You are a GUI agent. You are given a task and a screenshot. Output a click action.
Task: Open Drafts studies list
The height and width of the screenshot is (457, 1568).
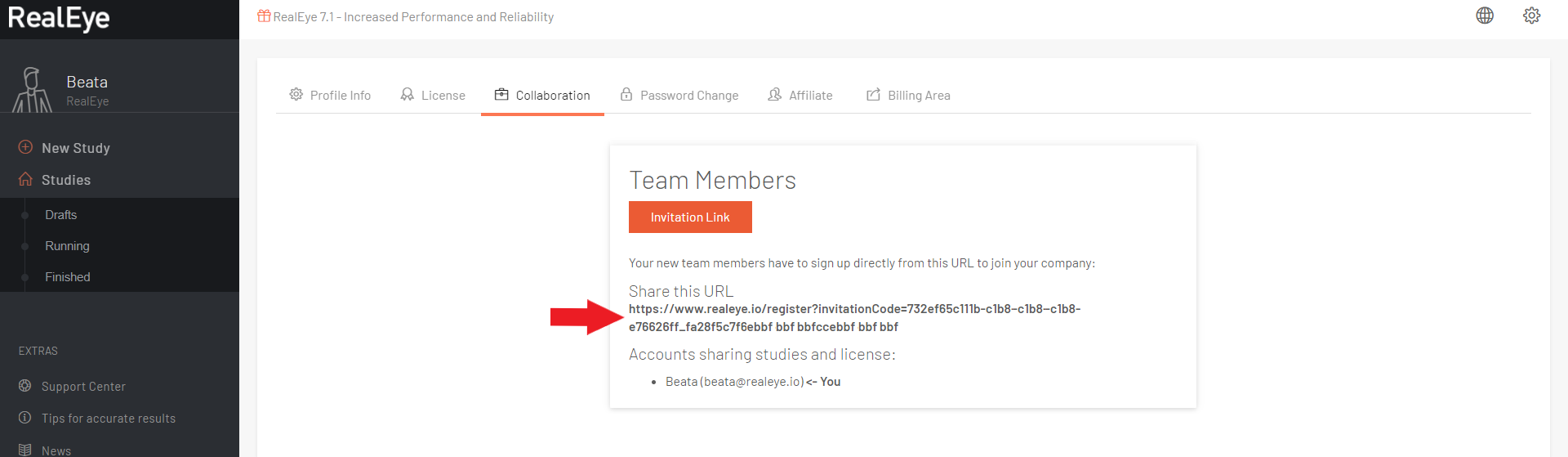(x=61, y=215)
